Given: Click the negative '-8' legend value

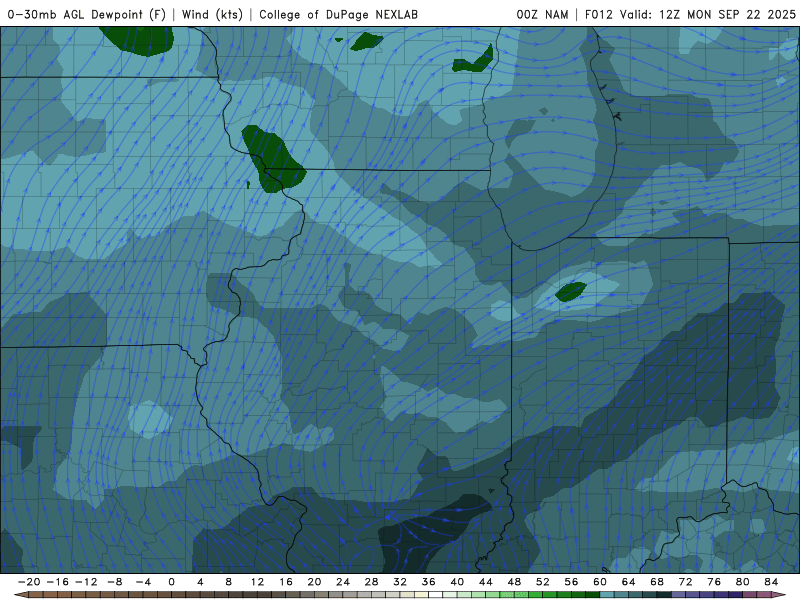Looking at the screenshot, I should click(114, 582).
